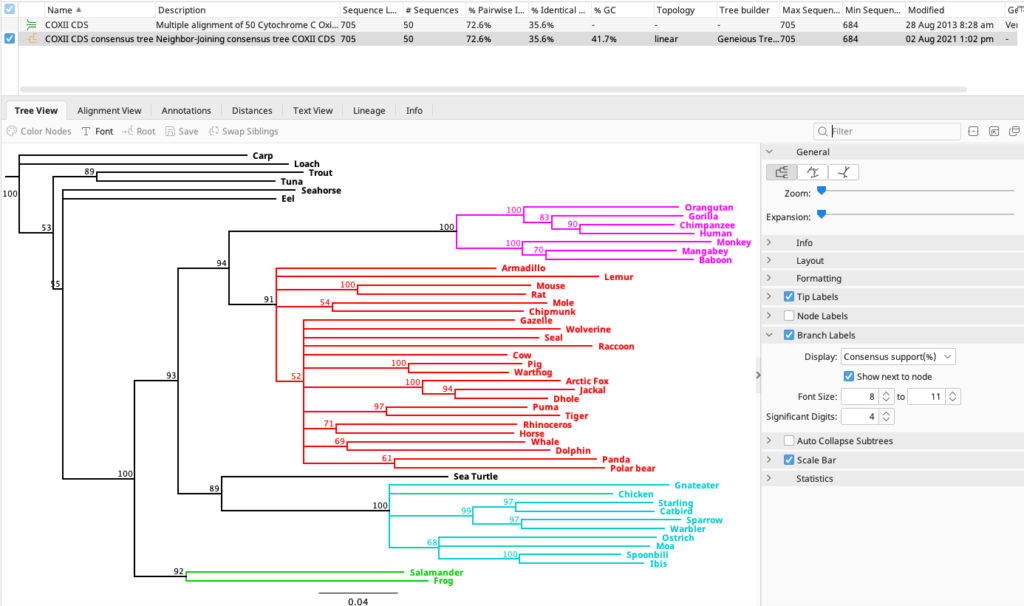
Task: Click the collapse-view minus icon beside Filter
Action: click(973, 131)
